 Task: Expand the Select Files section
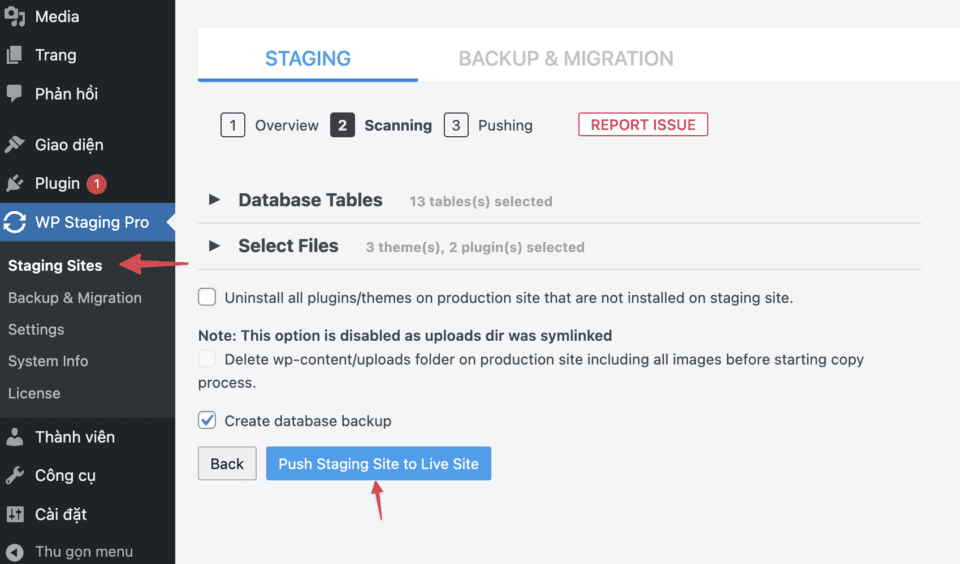click(x=214, y=246)
